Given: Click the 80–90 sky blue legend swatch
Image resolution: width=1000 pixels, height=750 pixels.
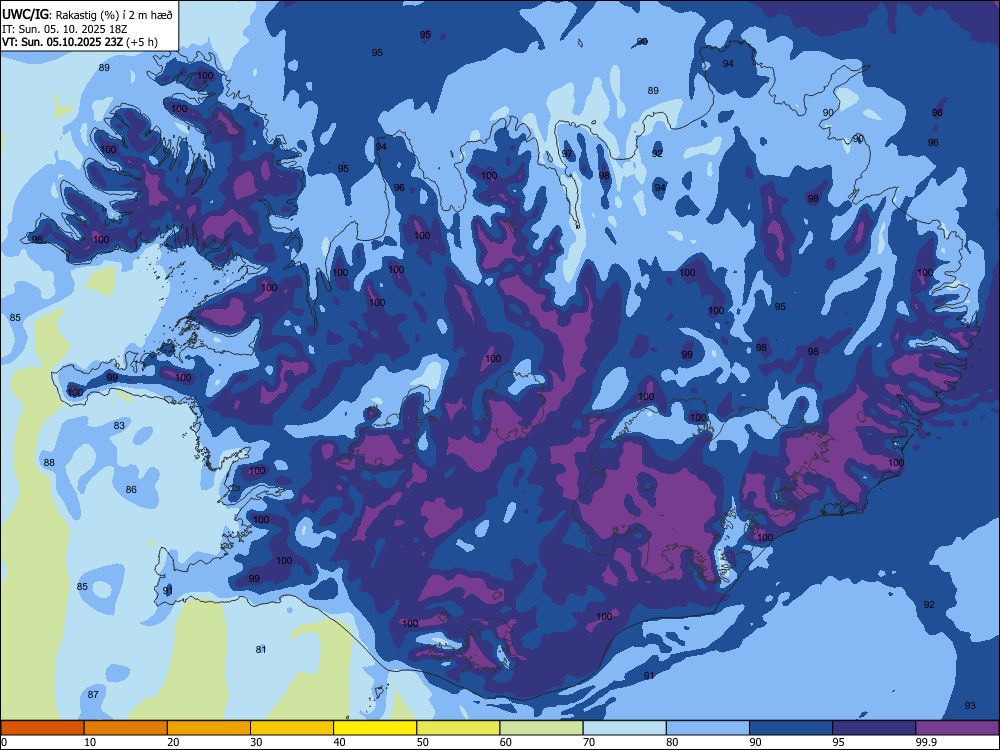Looking at the screenshot, I should click(708, 728).
